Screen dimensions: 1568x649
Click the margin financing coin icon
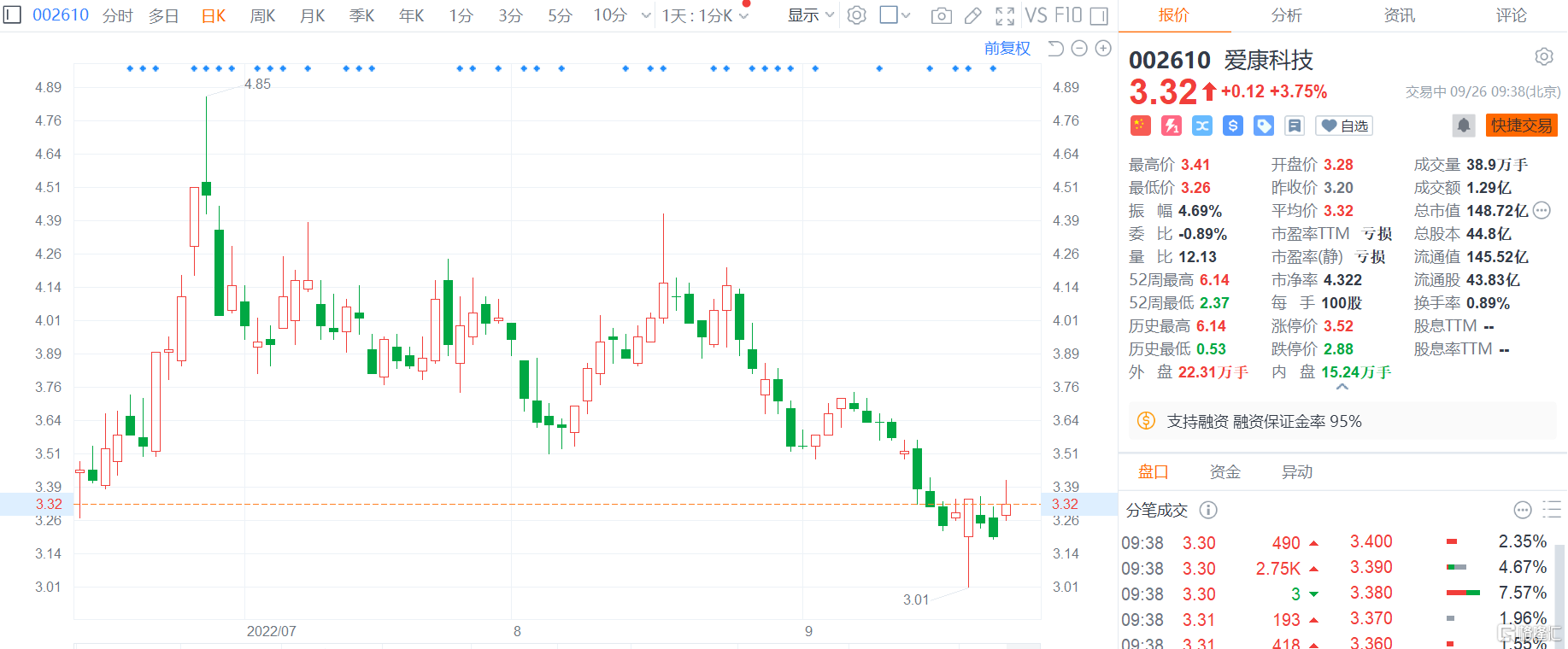(1146, 421)
